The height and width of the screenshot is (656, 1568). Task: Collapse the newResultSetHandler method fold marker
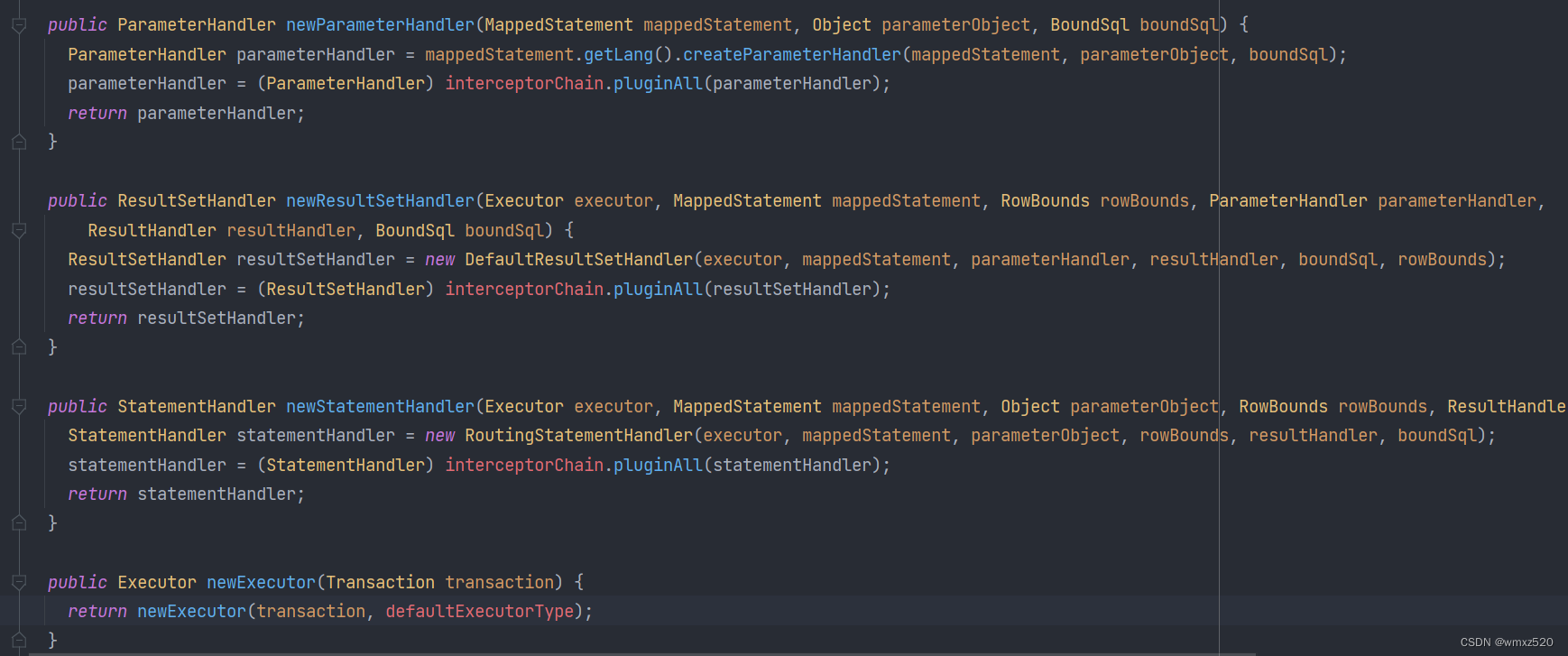click(x=19, y=230)
